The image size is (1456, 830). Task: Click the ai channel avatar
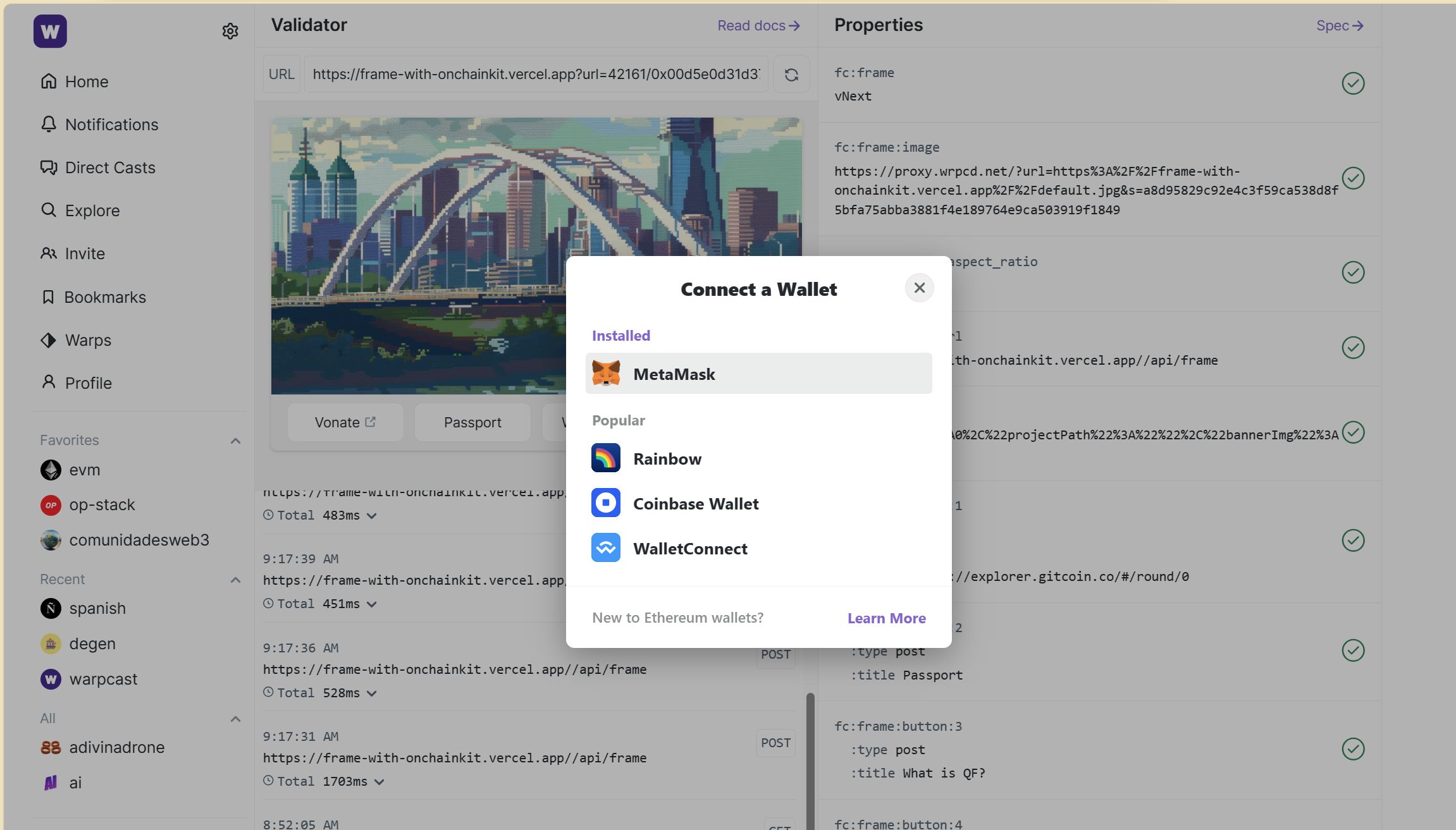click(x=51, y=783)
